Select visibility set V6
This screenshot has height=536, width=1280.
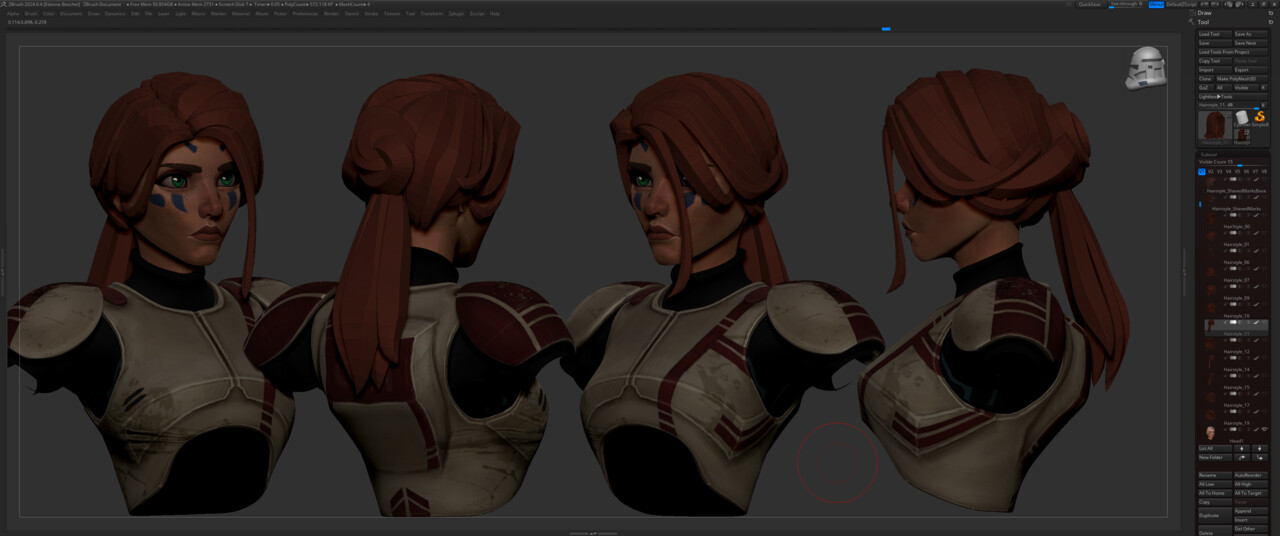1246,171
